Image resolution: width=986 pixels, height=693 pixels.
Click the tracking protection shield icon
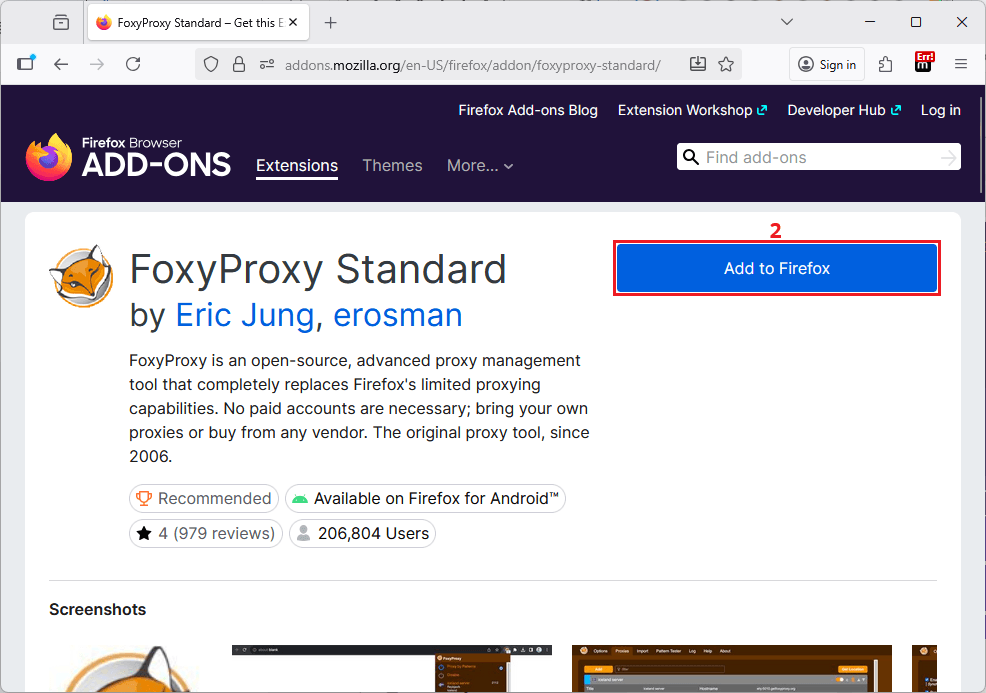tap(211, 64)
